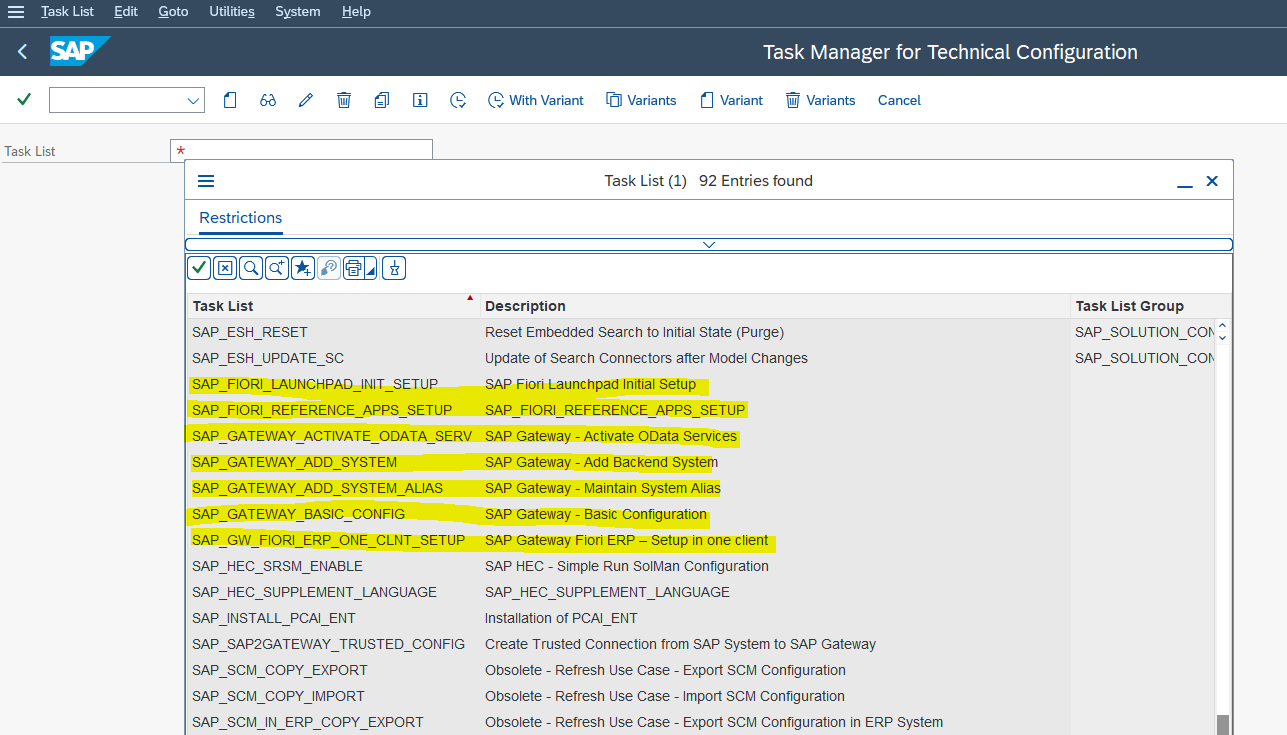Select SAP_FIORI_LAUNCHPAD_INIT_SETUP entry
Screen dimensions: 1287x735
(315, 384)
